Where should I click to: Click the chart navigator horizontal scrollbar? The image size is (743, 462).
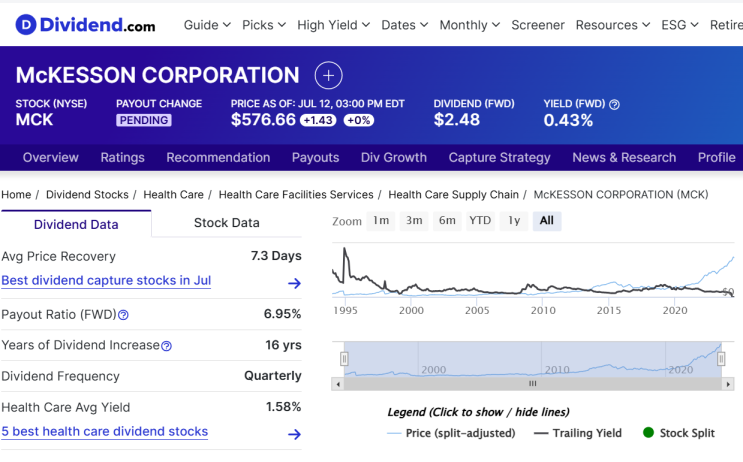tap(532, 383)
